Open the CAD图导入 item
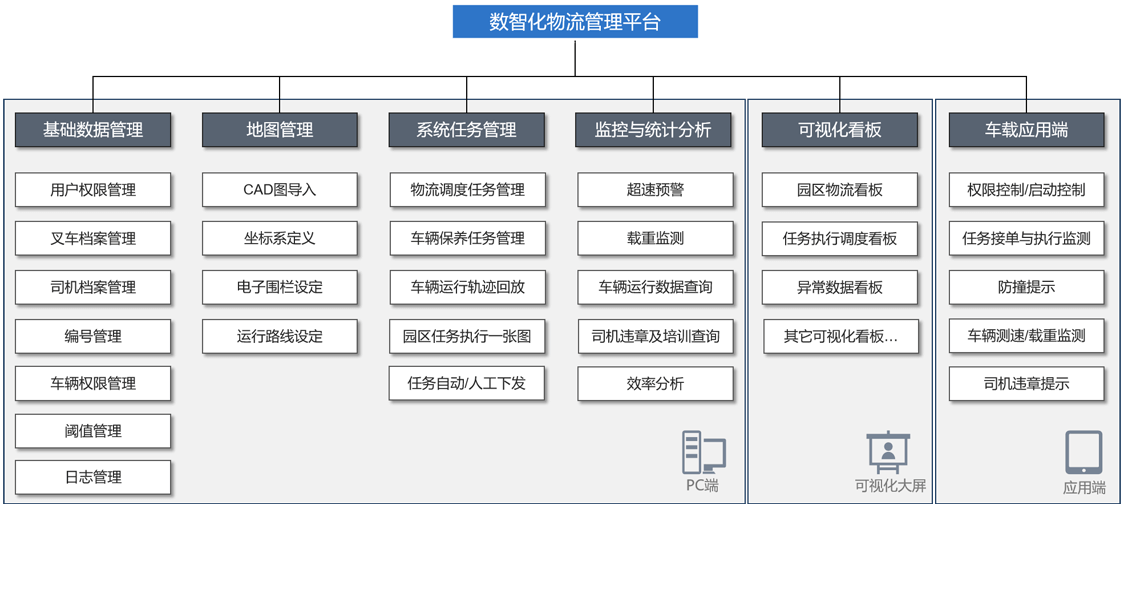Image resolution: width=1124 pixels, height=596 pixels. tap(280, 190)
